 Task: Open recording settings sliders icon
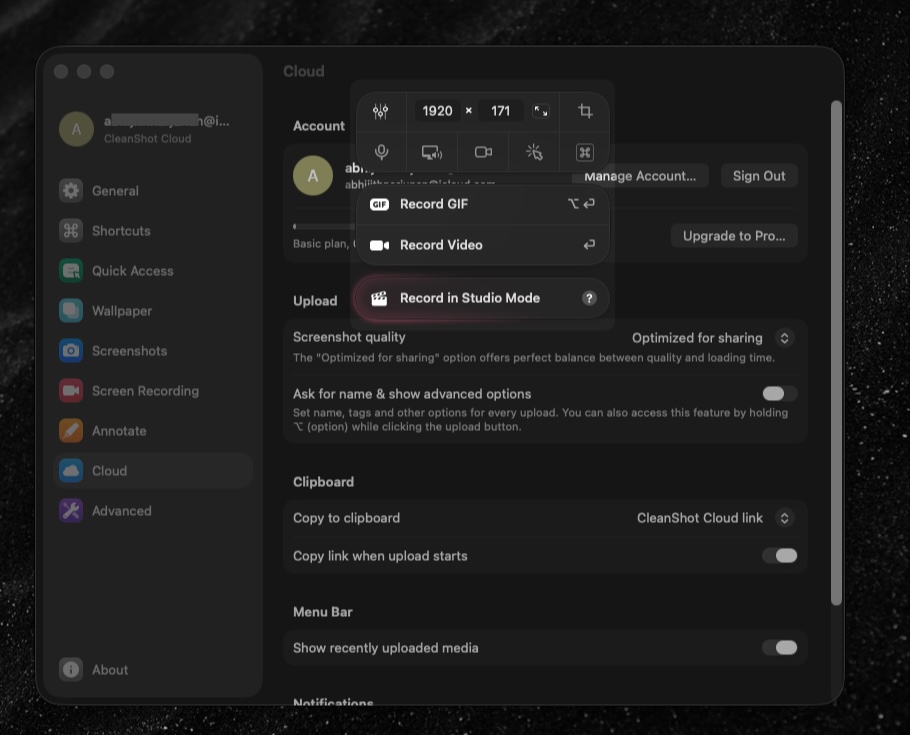(x=381, y=111)
